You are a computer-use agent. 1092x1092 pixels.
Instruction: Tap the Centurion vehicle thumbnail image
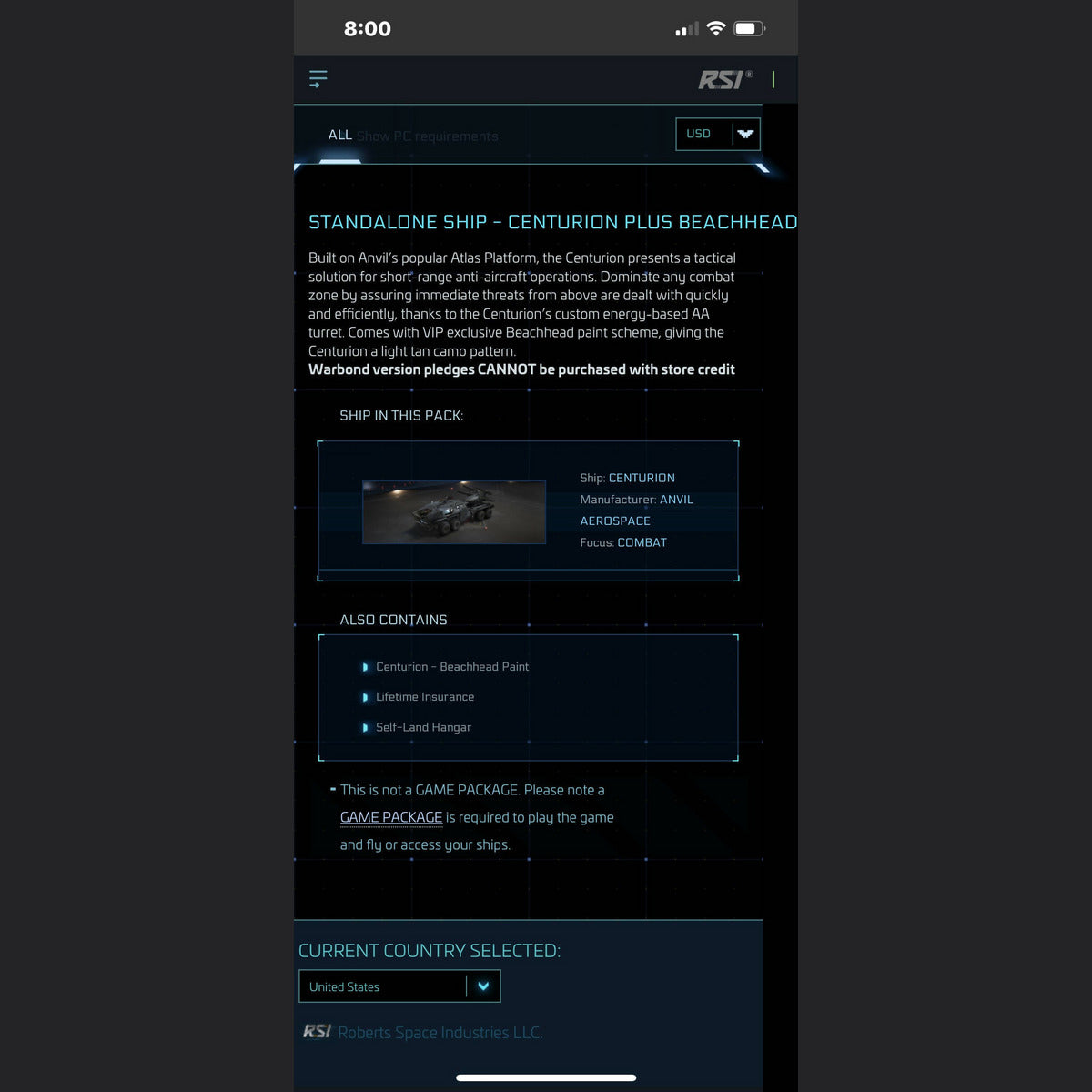point(454,512)
